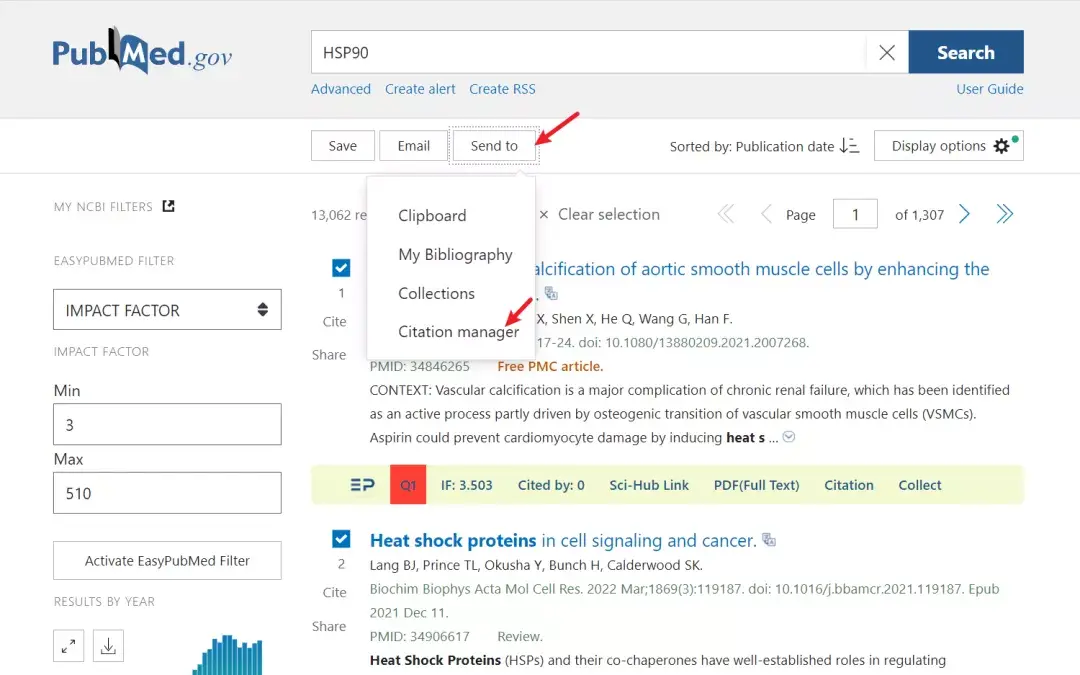Image resolution: width=1080 pixels, height=675 pixels.
Task: Reverse the publication date sort order
Action: coord(849,146)
